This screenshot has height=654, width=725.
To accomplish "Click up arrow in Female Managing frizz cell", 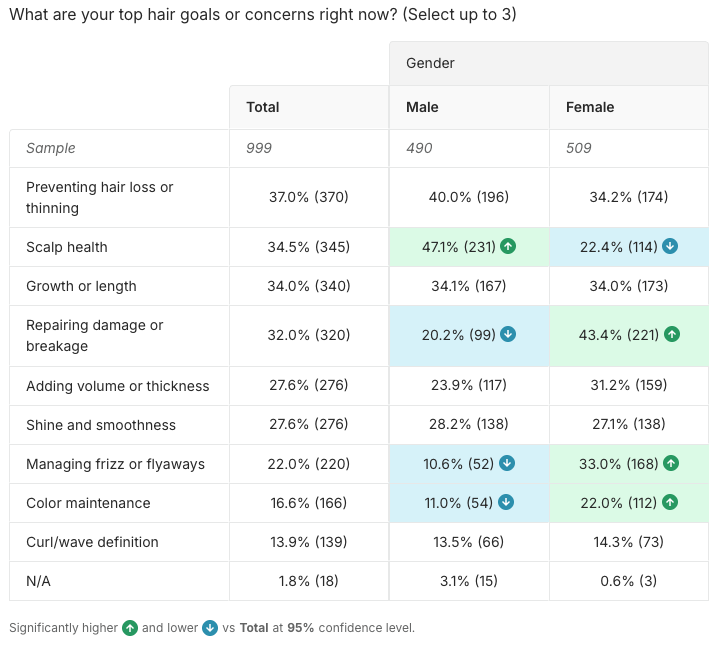I will pos(671,464).
